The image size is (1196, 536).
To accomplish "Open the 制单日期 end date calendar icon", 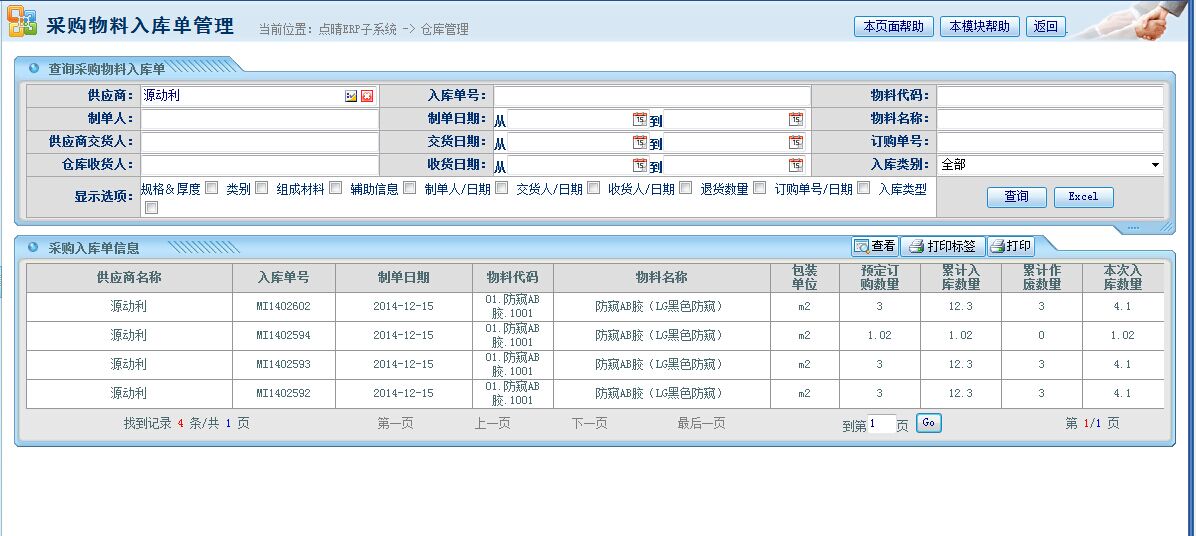I will [x=795, y=119].
